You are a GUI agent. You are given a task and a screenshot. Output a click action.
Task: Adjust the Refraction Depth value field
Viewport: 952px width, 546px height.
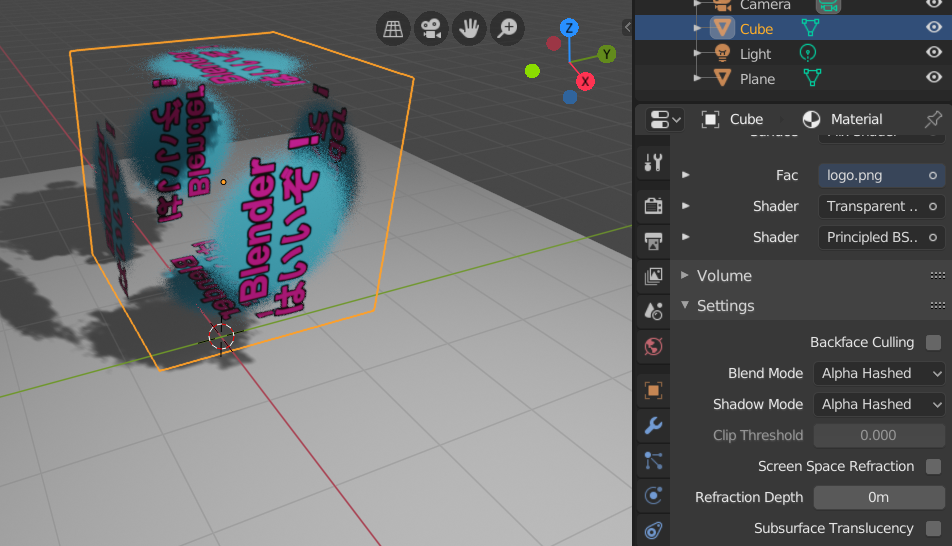pyautogui.click(x=879, y=497)
